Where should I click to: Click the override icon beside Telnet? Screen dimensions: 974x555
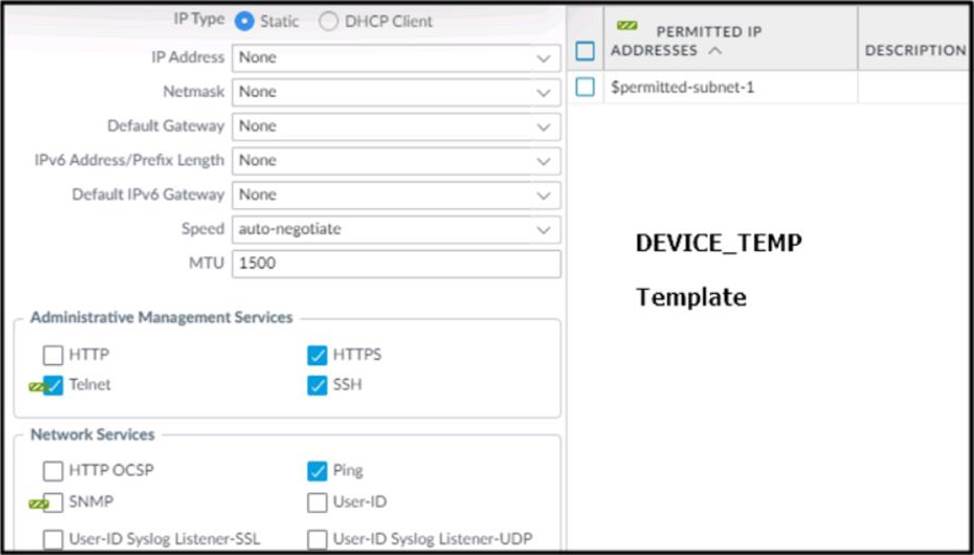pos(36,386)
